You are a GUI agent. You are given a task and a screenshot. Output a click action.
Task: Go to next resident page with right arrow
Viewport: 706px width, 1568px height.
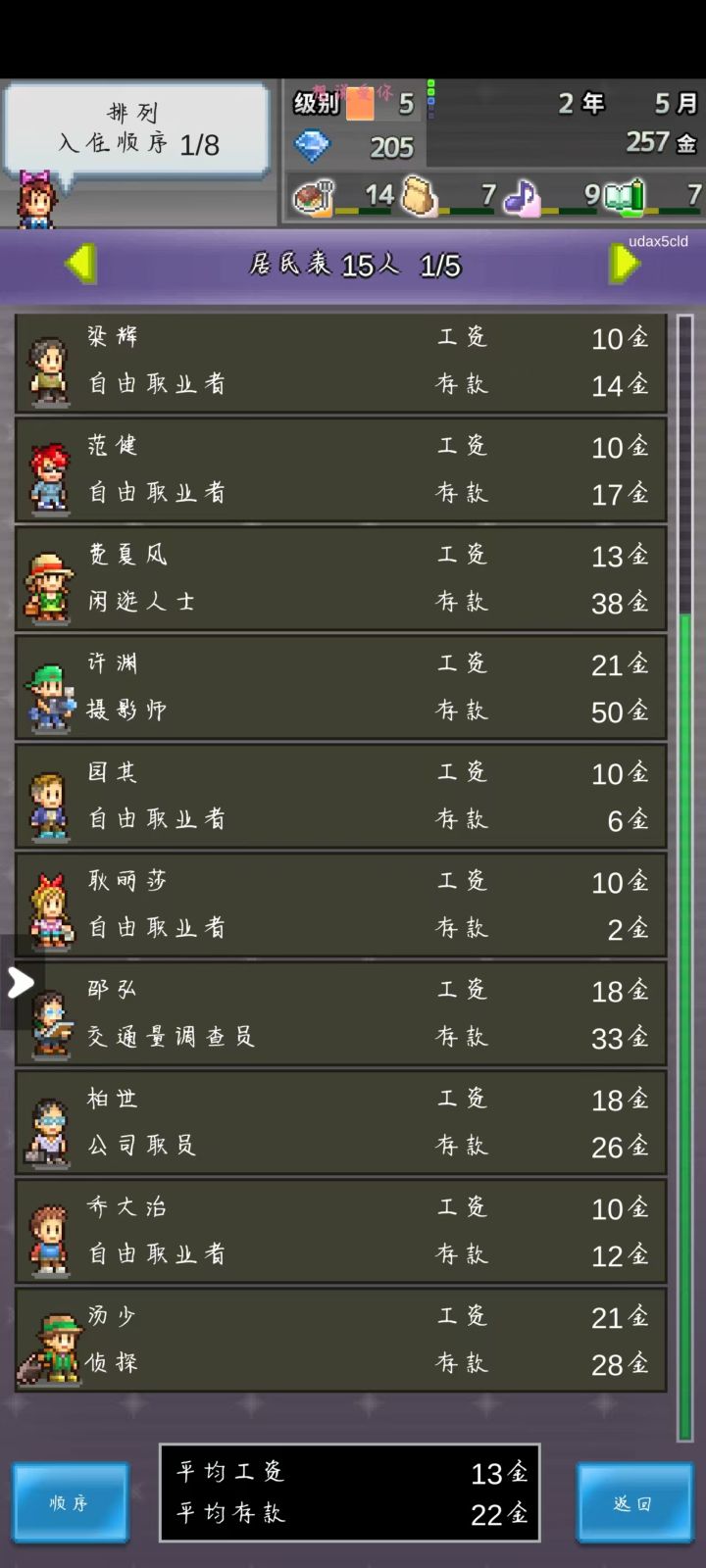coord(625,264)
